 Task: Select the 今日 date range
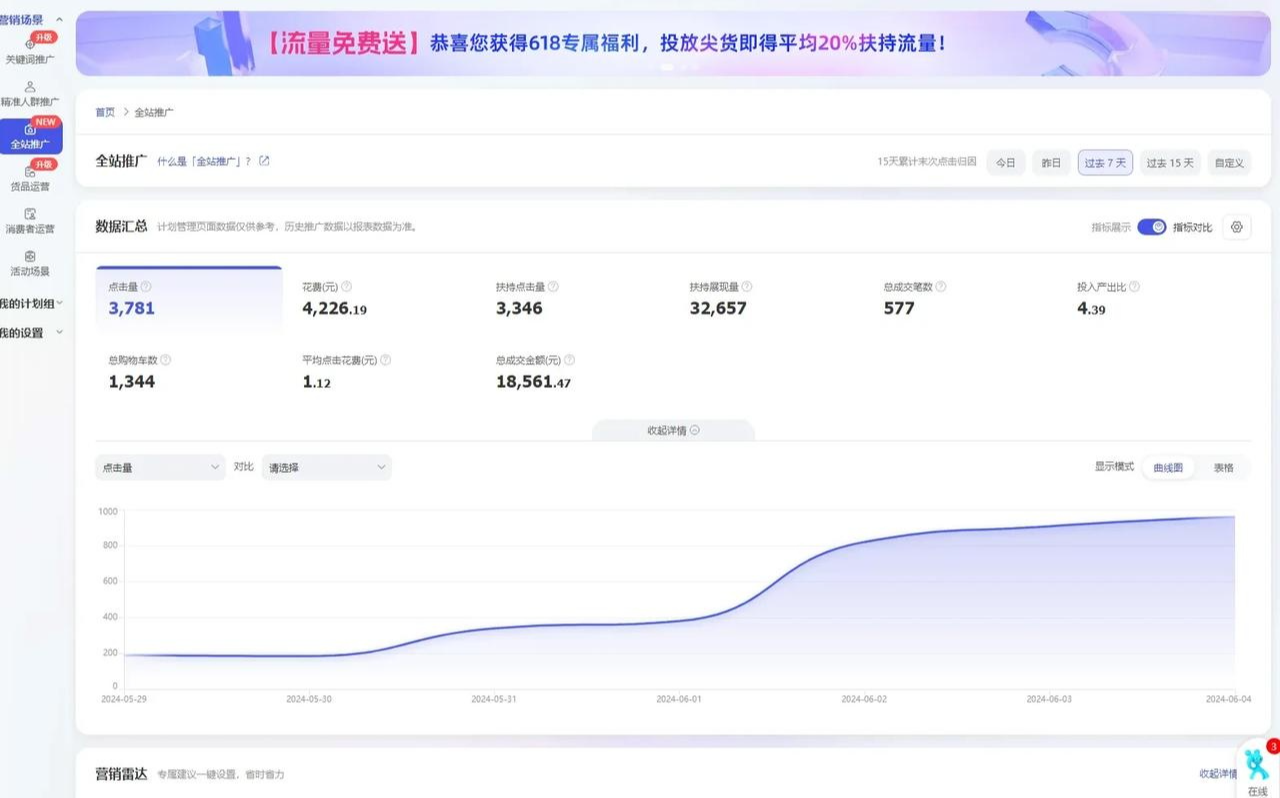click(1006, 163)
